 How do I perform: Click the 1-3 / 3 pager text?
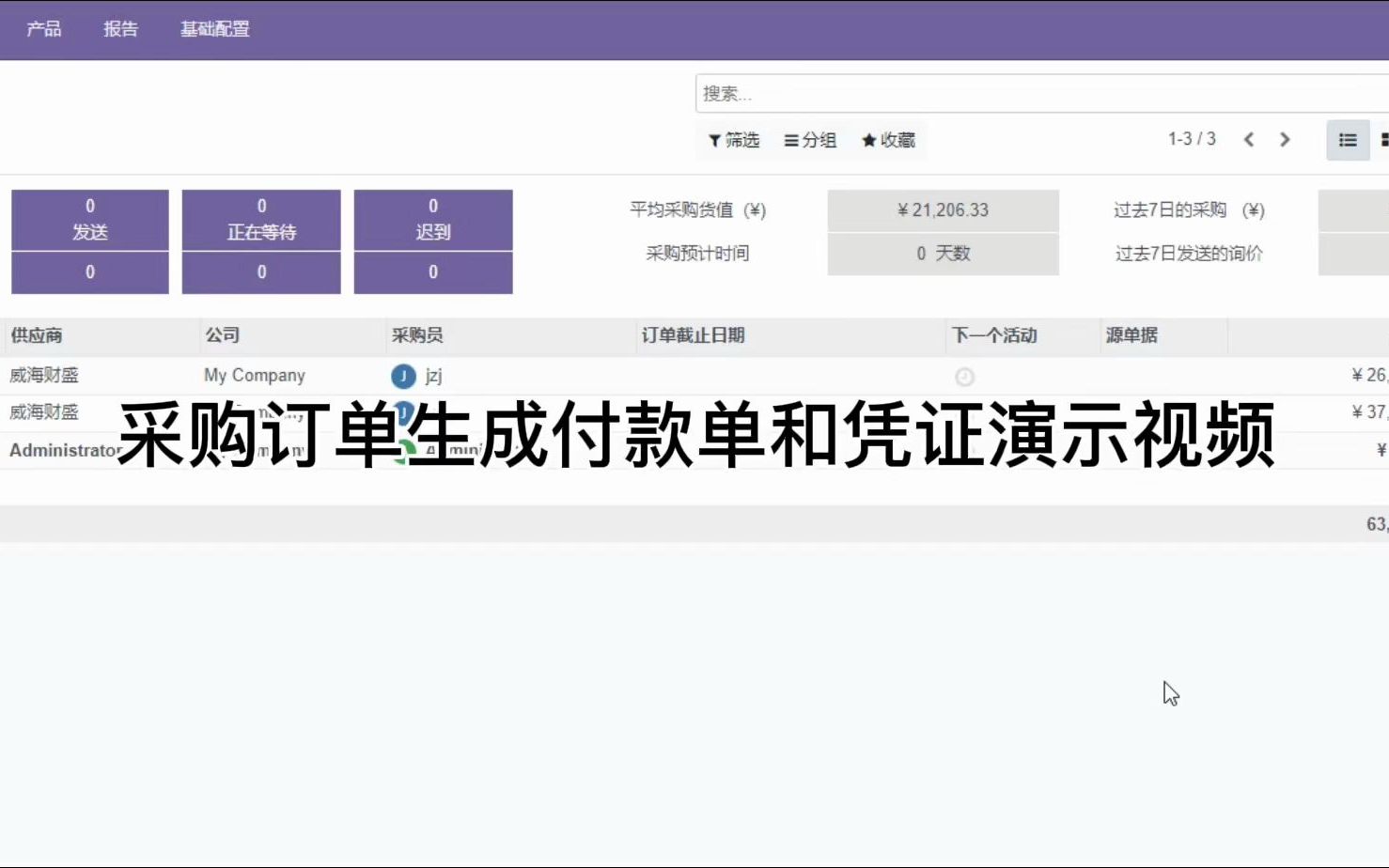pos(1192,139)
